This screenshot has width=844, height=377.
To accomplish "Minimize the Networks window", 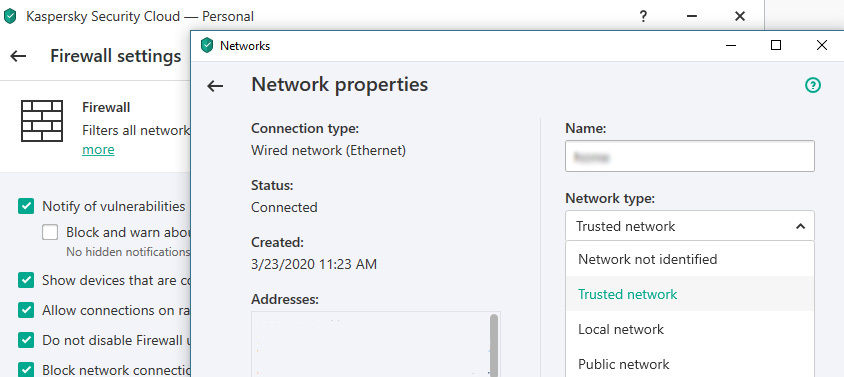I will 730,46.
